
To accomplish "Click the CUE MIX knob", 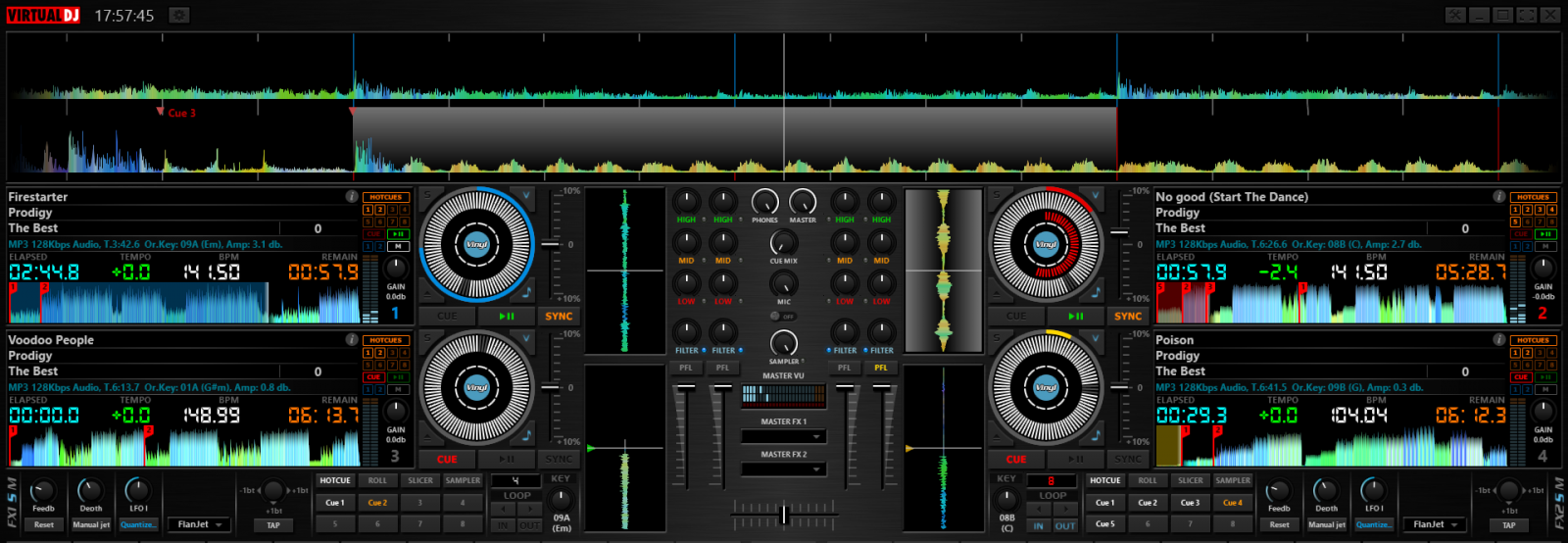I will tap(783, 242).
